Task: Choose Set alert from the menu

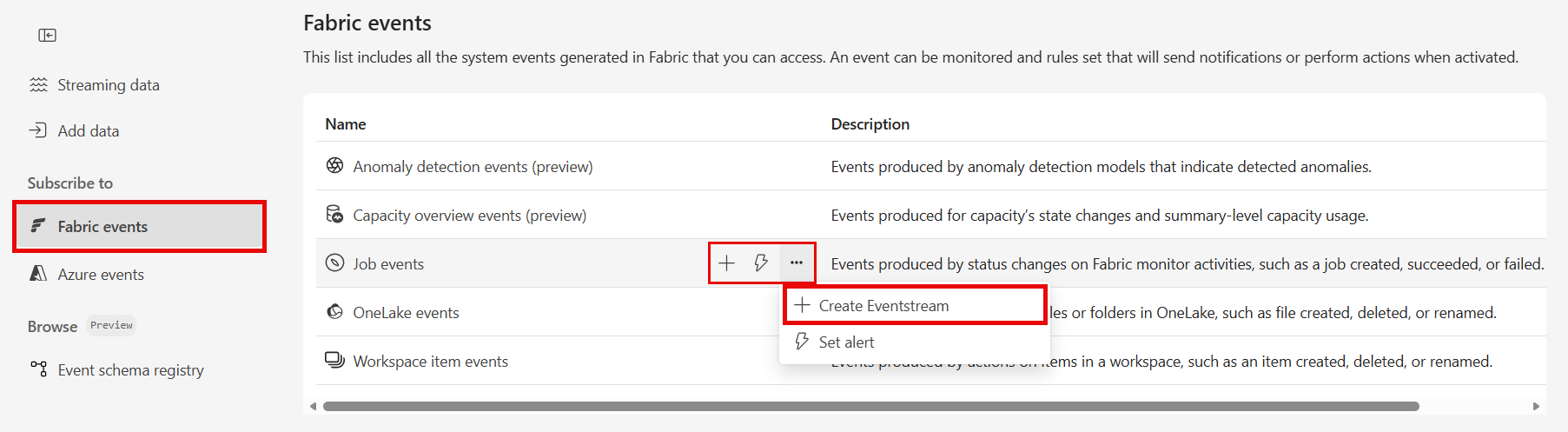Action: [x=916, y=342]
